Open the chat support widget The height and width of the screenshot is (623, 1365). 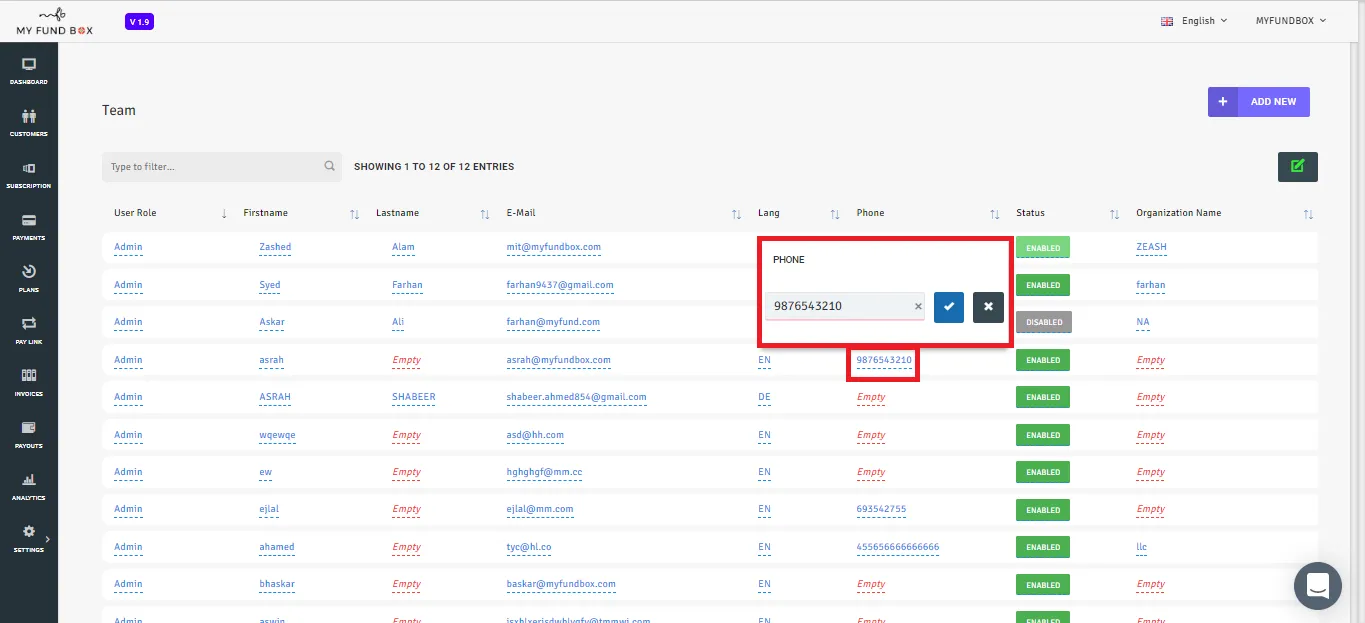tap(1317, 586)
